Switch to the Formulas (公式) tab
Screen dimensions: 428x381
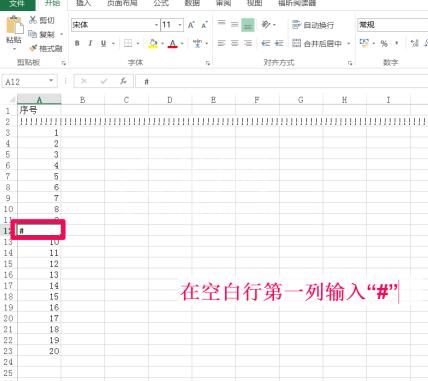coord(161,4)
